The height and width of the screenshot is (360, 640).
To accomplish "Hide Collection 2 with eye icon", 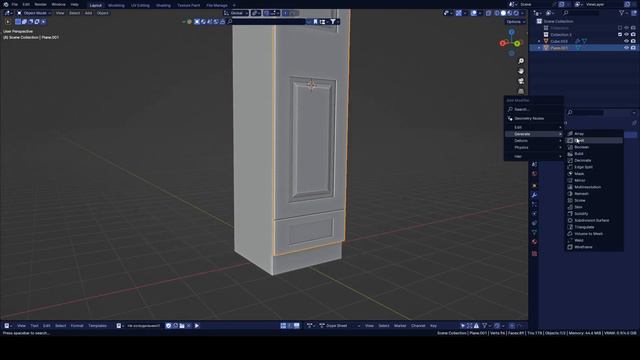I will (x=627, y=35).
